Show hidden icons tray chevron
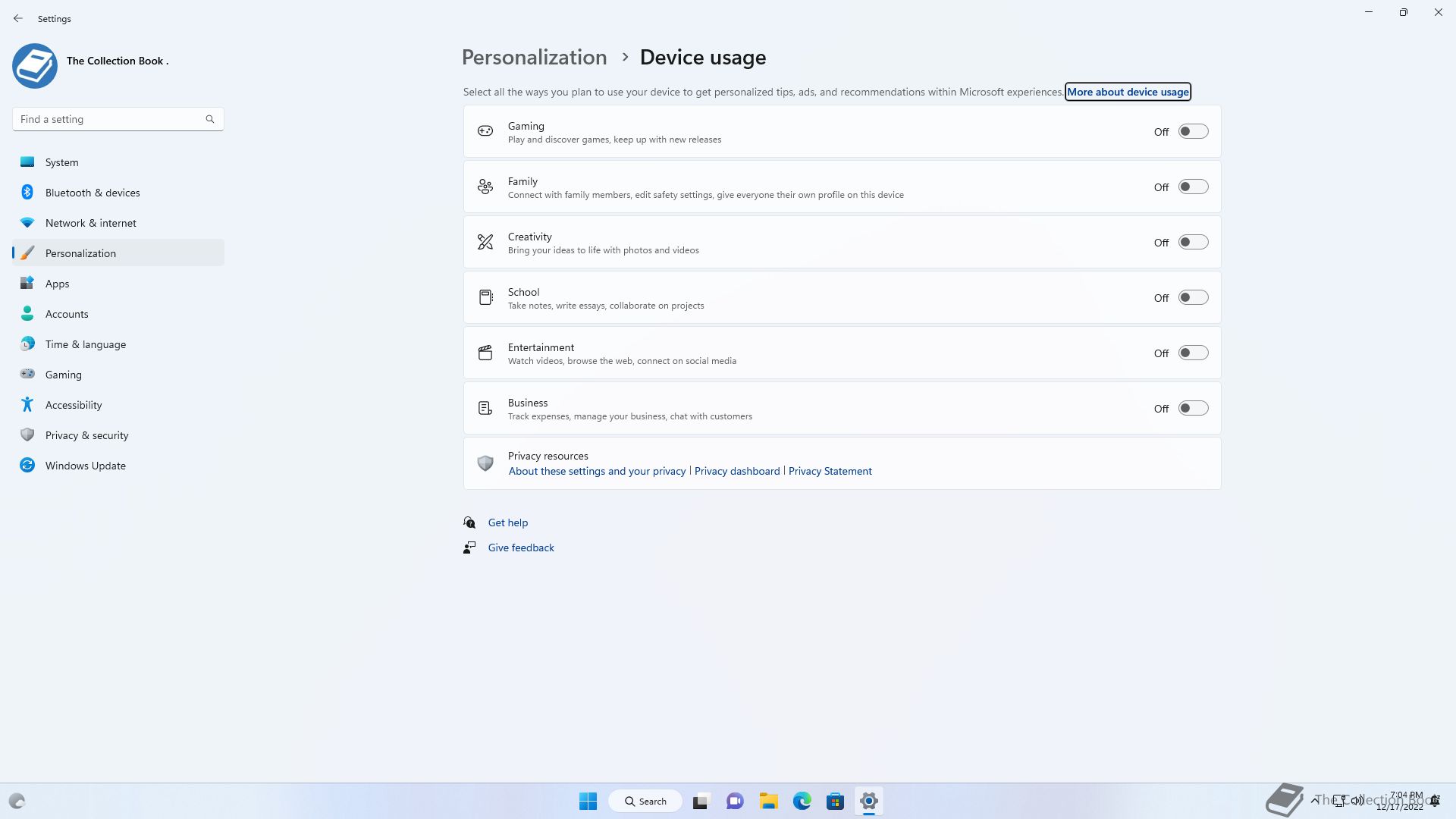The image size is (1456, 819). [x=1314, y=800]
